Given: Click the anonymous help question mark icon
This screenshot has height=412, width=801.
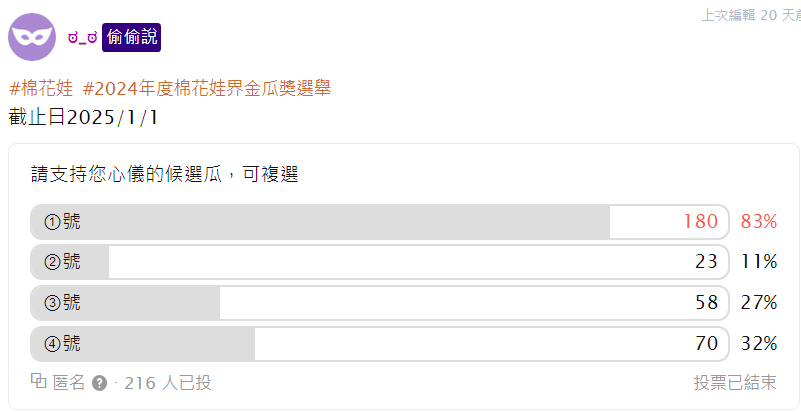Looking at the screenshot, I should (x=100, y=383).
